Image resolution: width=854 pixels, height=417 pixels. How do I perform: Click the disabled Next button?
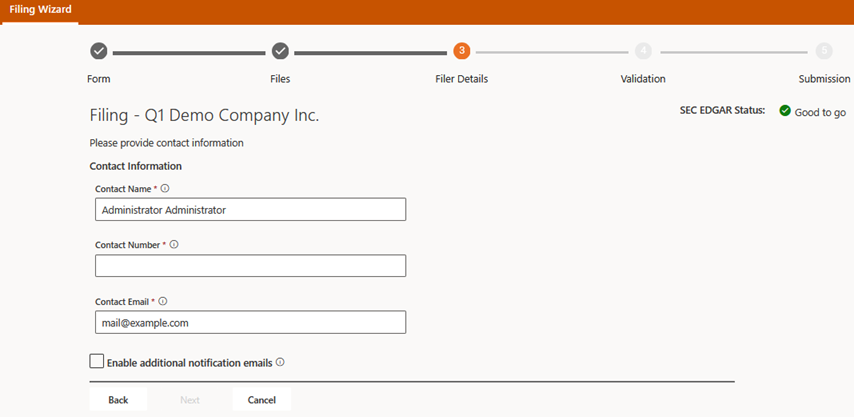(x=190, y=400)
